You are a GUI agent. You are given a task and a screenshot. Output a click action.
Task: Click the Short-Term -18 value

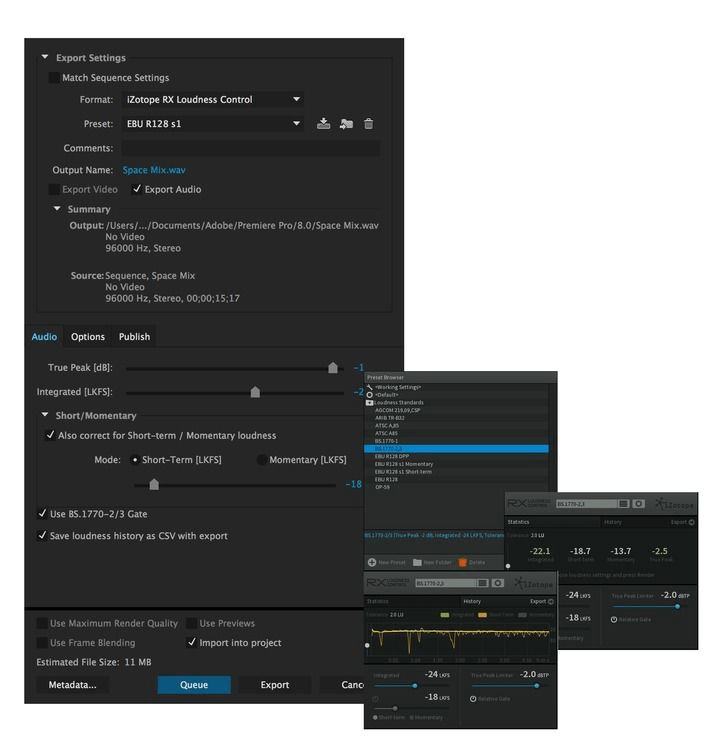tap(354, 484)
